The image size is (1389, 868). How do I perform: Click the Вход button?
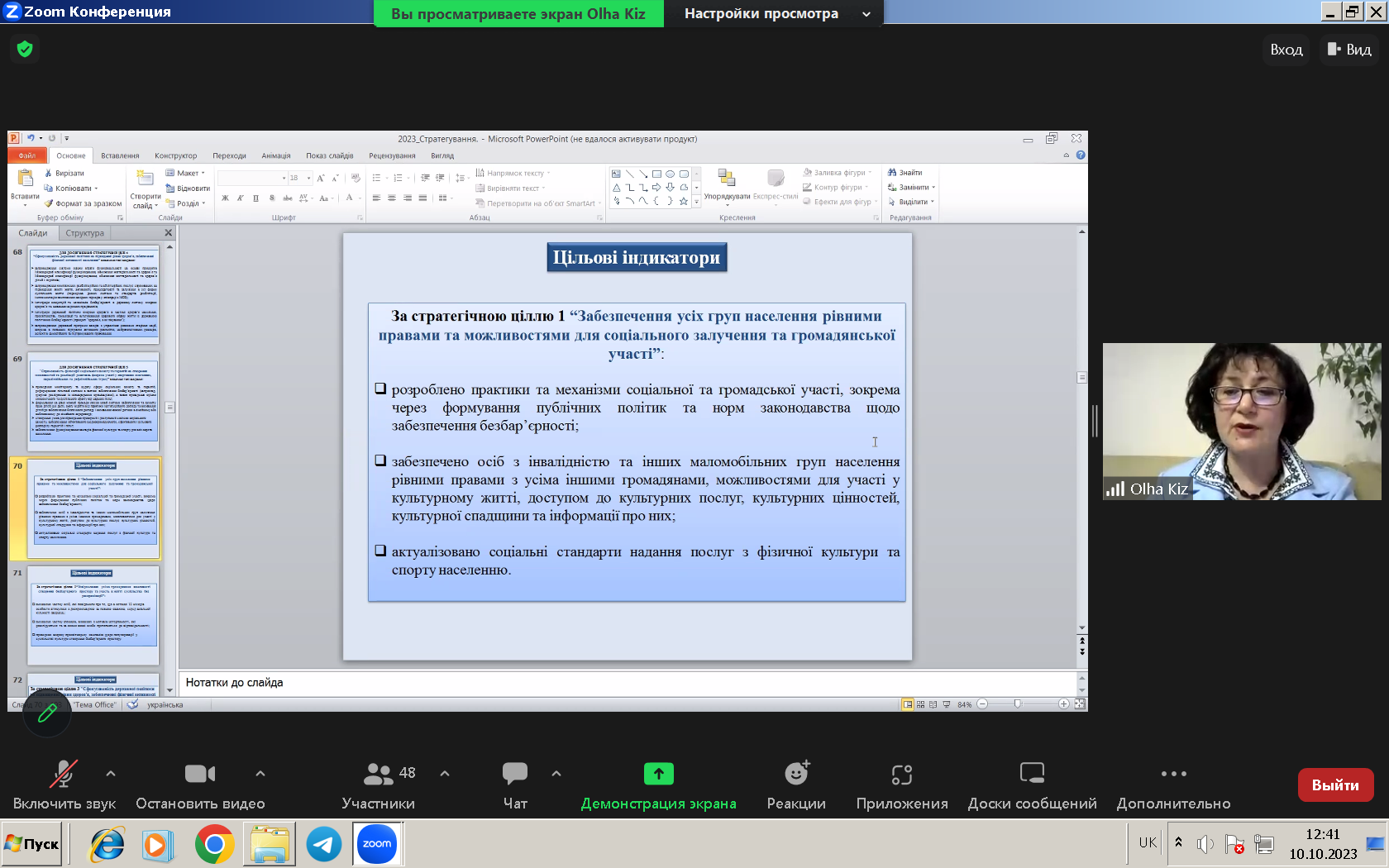[1286, 50]
